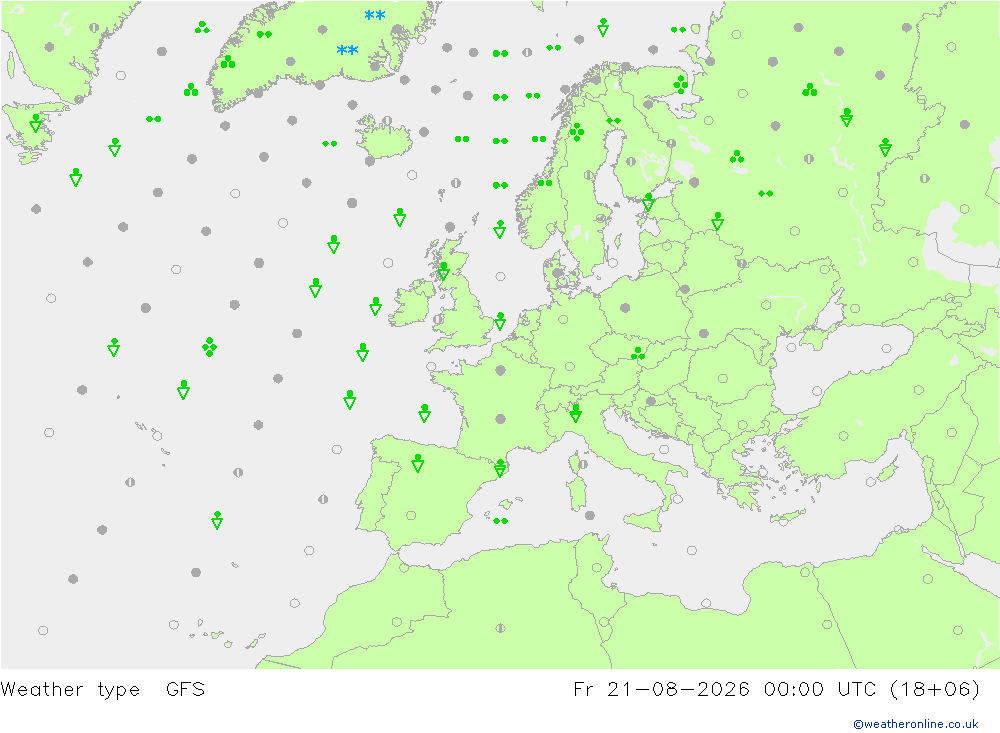Image resolution: width=1000 pixels, height=733 pixels.
Task: Select the four-dot heavy rain symbol in the mid-Atlantic
Action: point(209,347)
